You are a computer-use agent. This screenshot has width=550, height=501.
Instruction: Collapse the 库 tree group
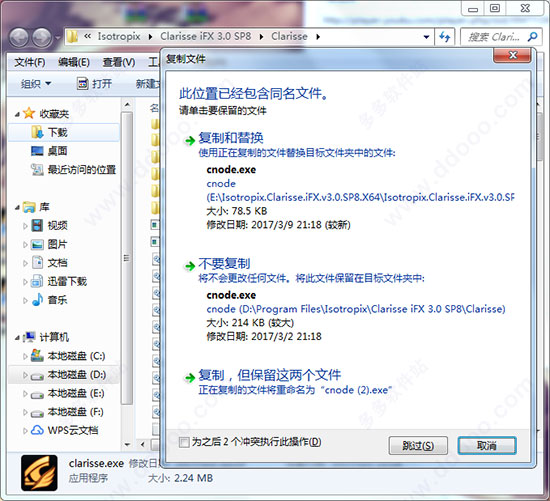click(x=17, y=208)
